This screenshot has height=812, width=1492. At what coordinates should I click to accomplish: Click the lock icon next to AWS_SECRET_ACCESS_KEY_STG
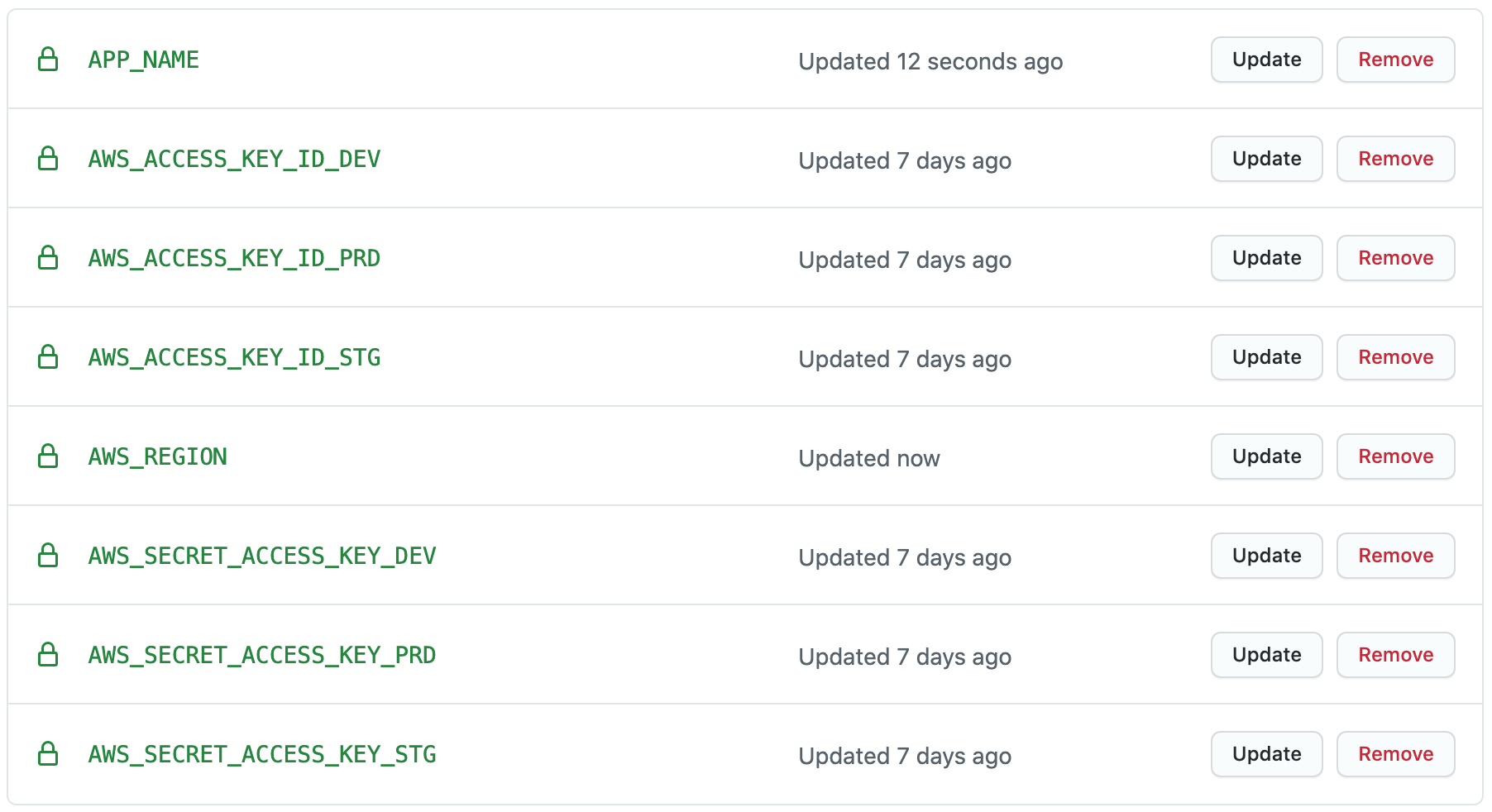48,754
